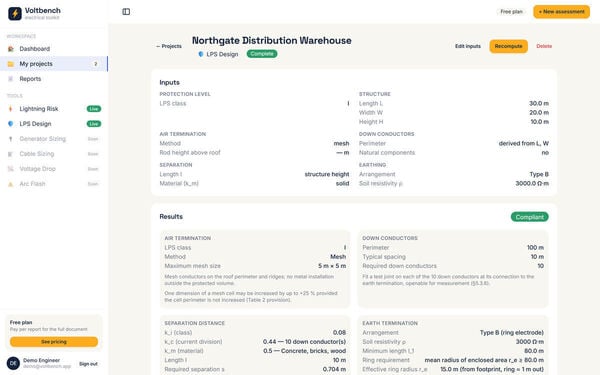Click the Voltbench lightning bolt logo
The height and width of the screenshot is (375, 600).
pyautogui.click(x=15, y=13)
